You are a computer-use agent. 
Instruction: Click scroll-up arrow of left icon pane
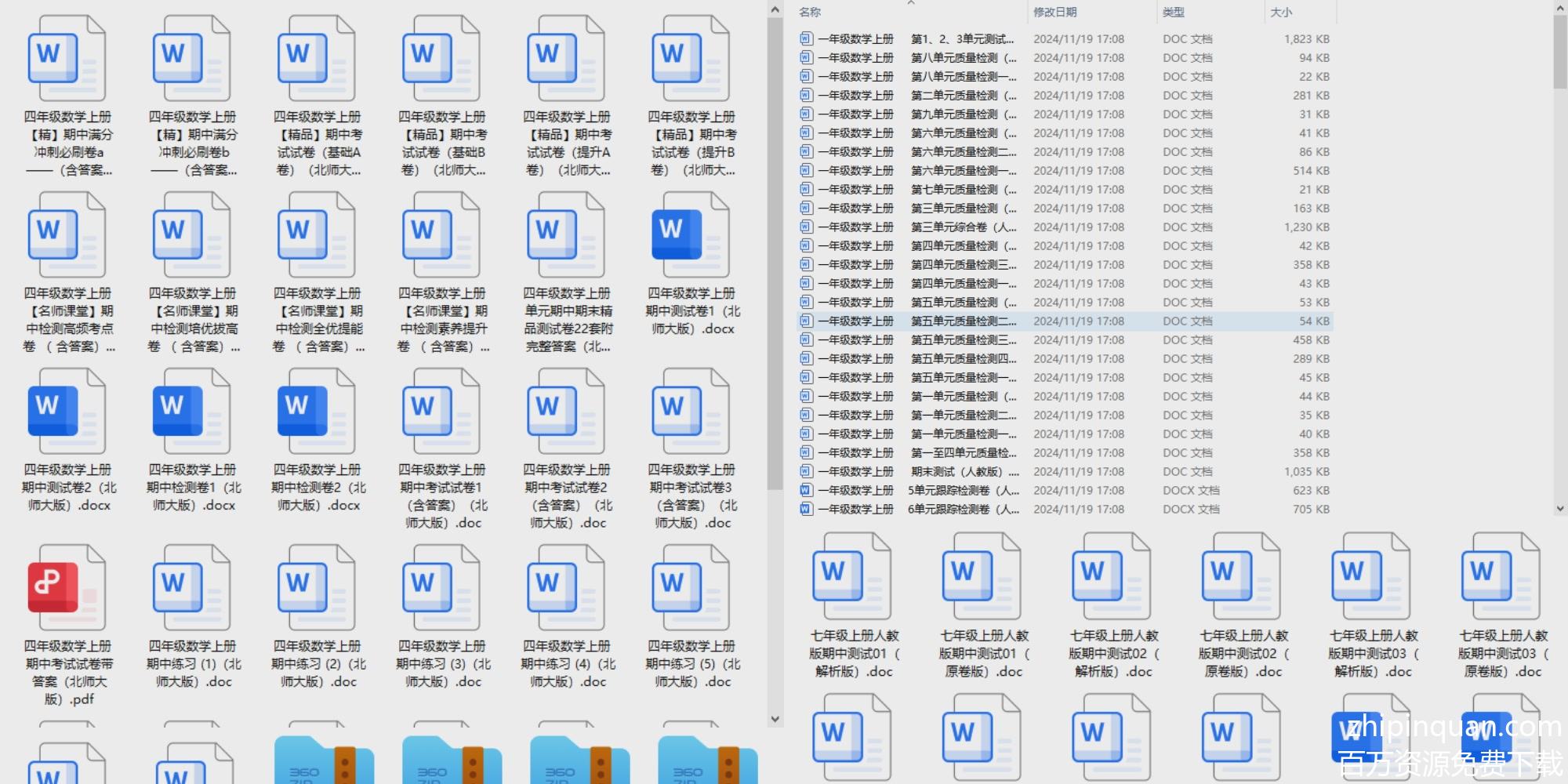pyautogui.click(x=775, y=10)
